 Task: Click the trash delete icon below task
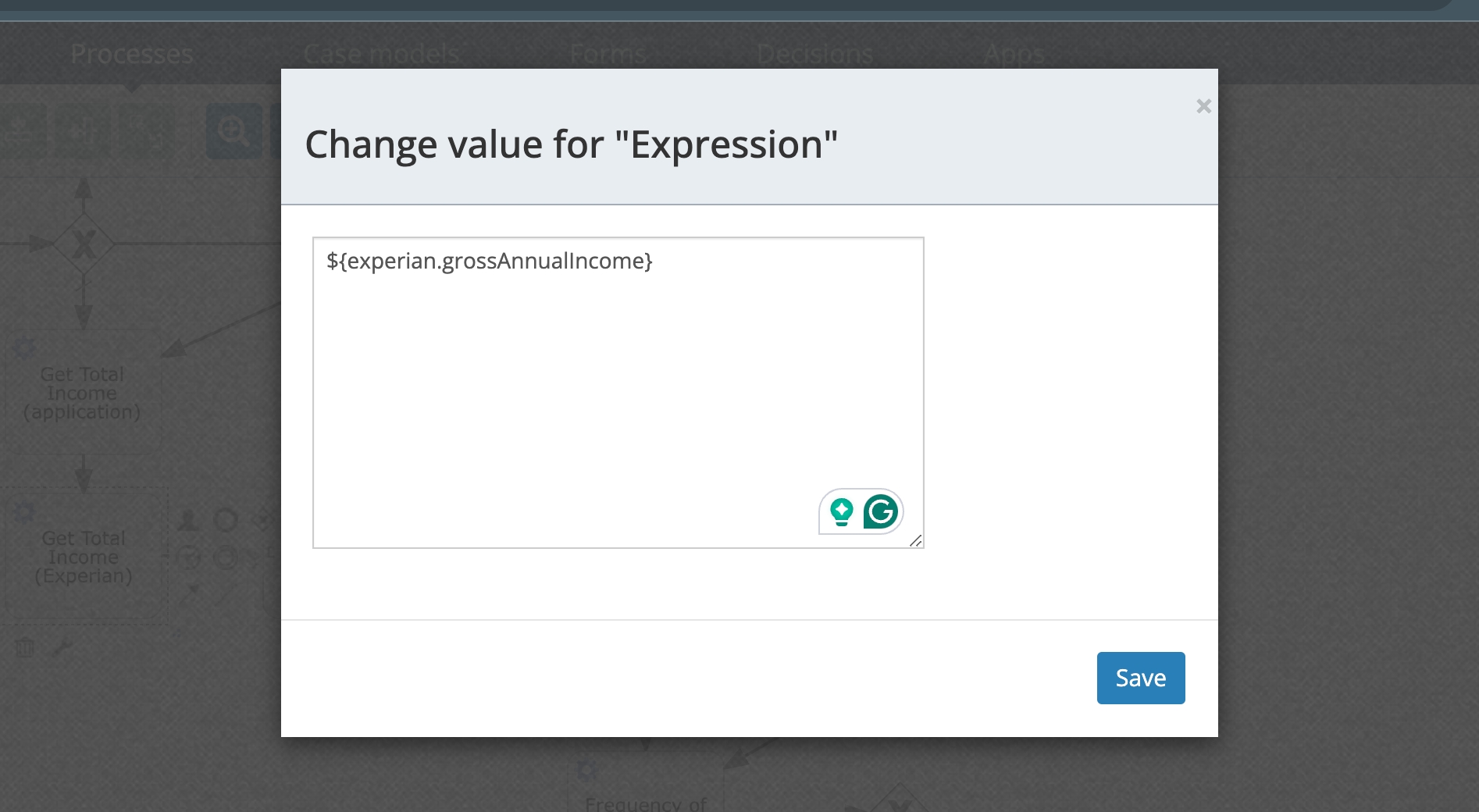coord(25,647)
